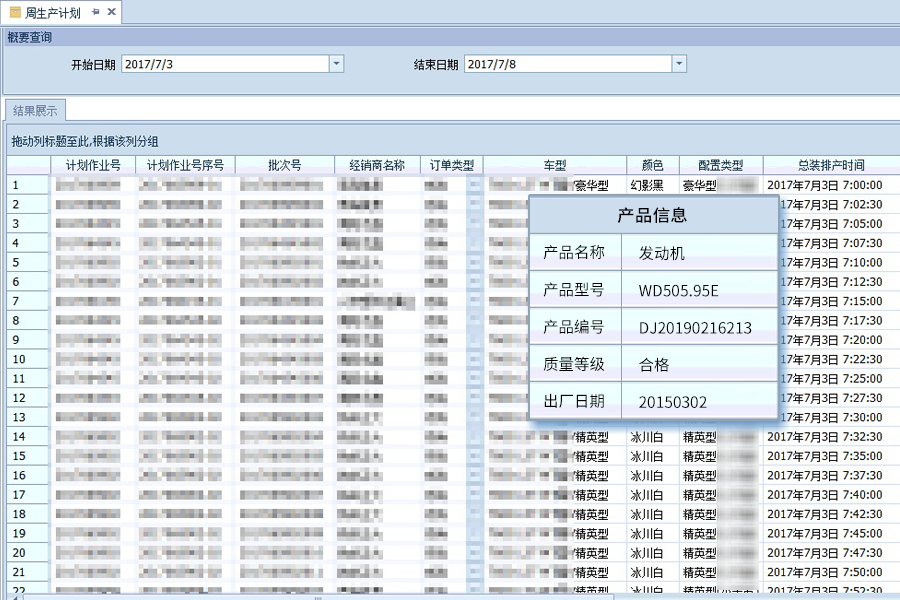Click time cell 2017年7月3日 7:40:00
The image size is (900, 600).
coord(825,494)
